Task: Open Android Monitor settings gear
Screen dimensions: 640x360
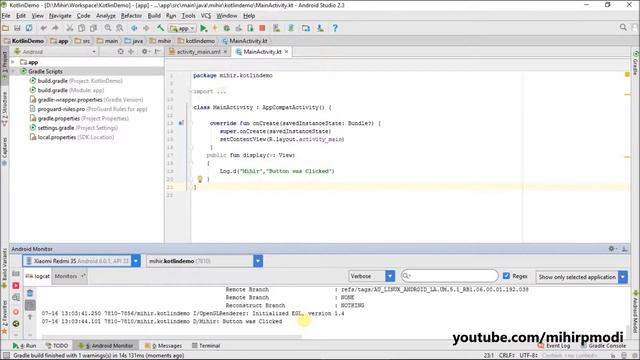Action: [611, 249]
